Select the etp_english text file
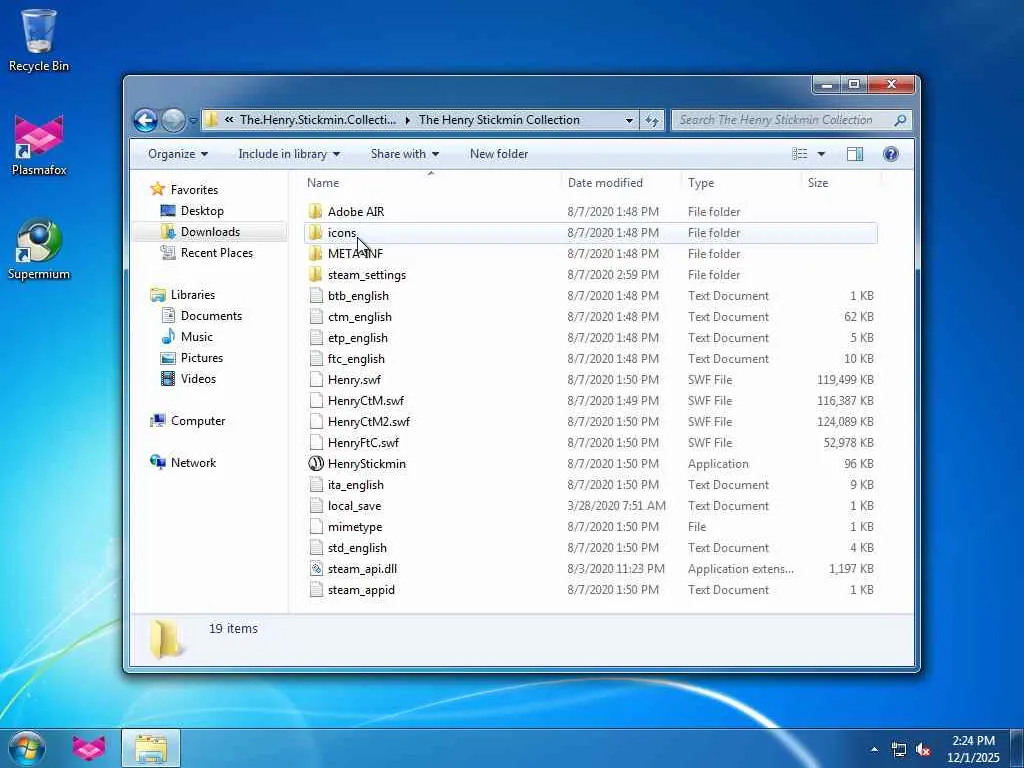This screenshot has width=1024, height=768. [590, 338]
